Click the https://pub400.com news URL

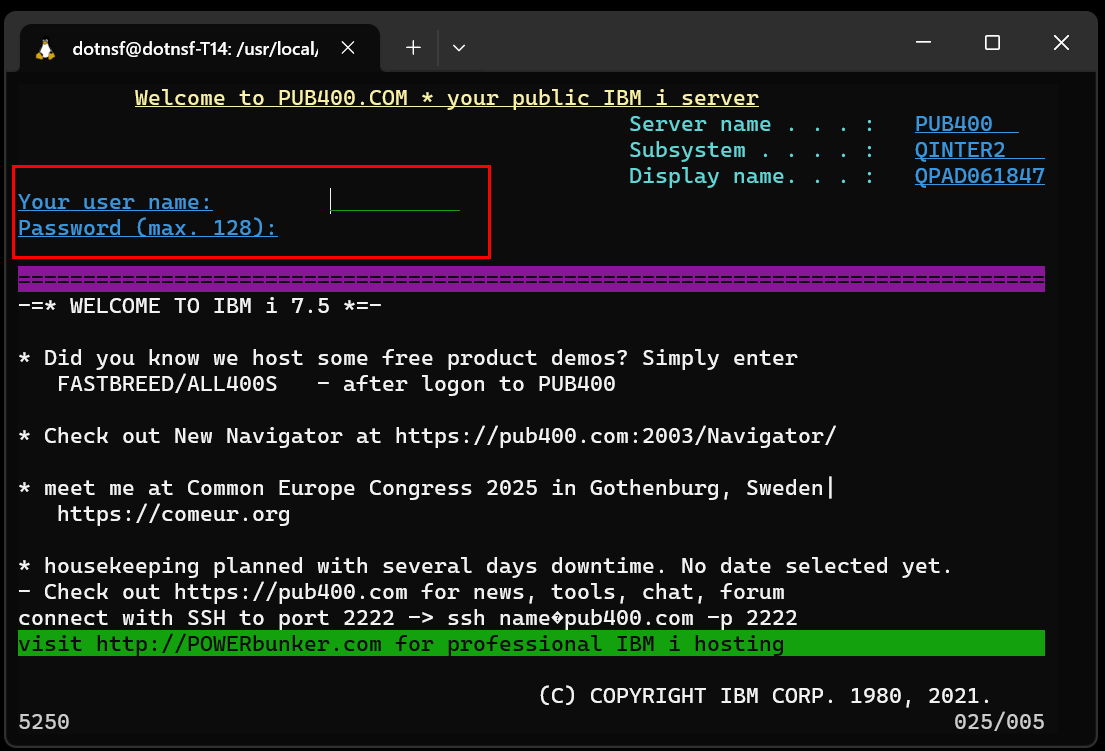point(290,592)
